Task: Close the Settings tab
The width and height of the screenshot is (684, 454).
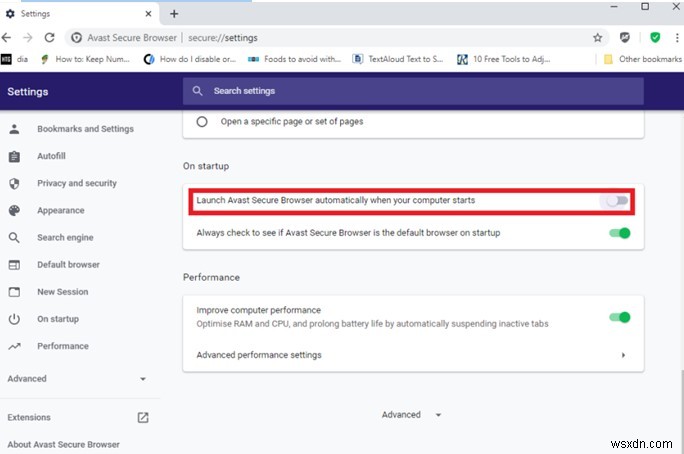Action: click(148, 14)
